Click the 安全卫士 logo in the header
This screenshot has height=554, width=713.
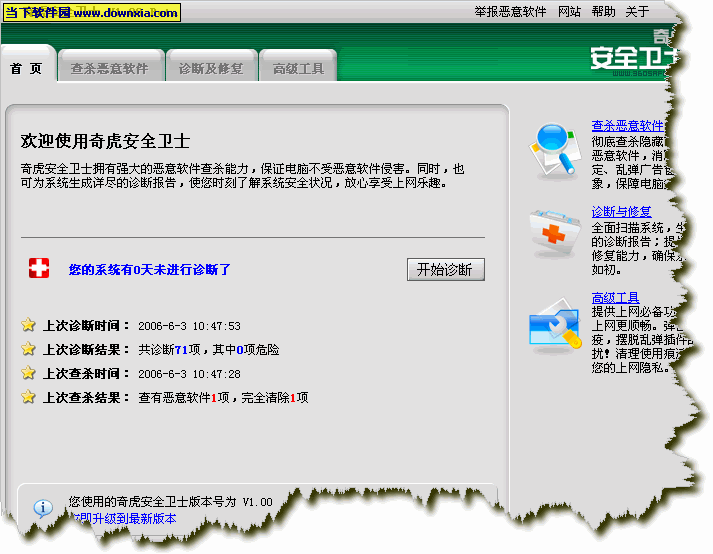pos(634,58)
